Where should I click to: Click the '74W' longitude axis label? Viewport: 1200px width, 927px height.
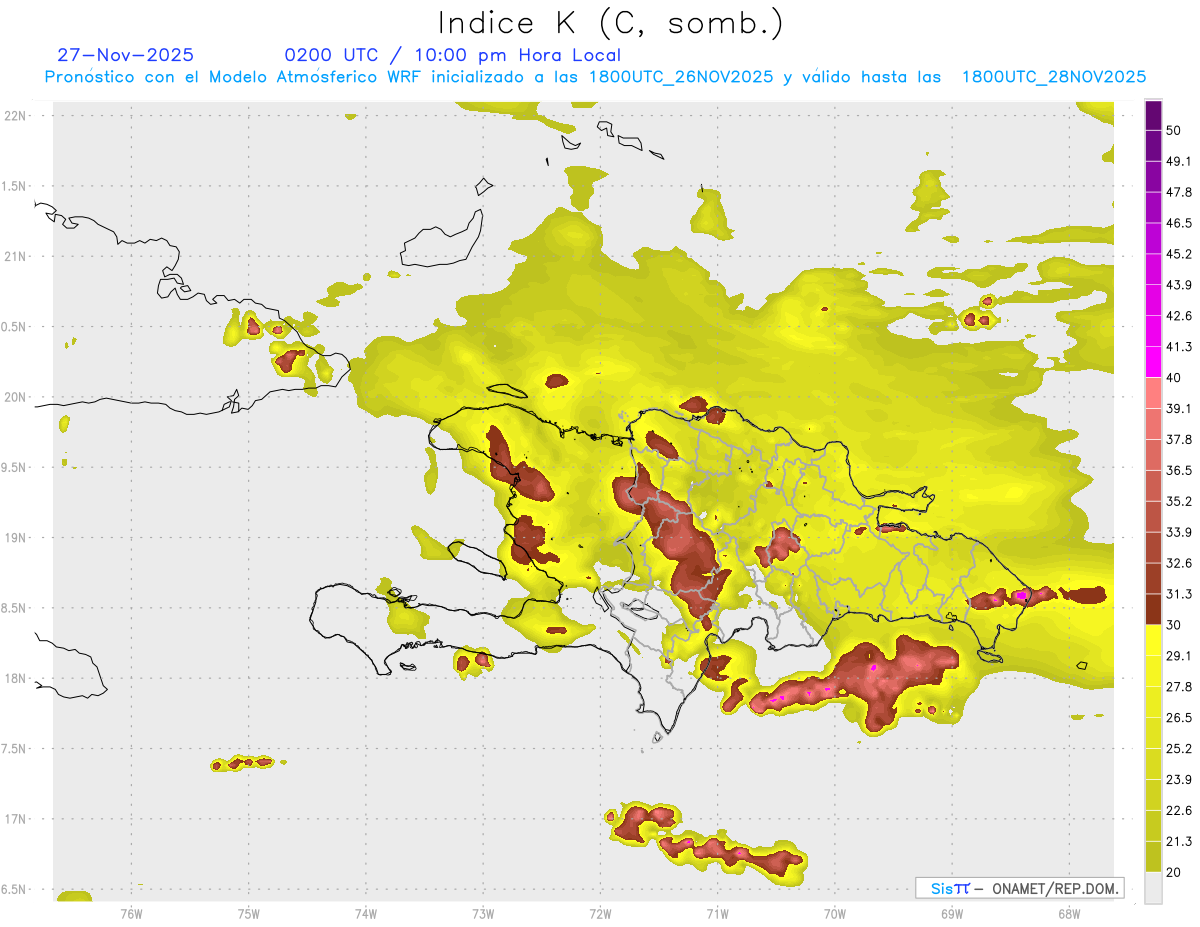point(366,913)
